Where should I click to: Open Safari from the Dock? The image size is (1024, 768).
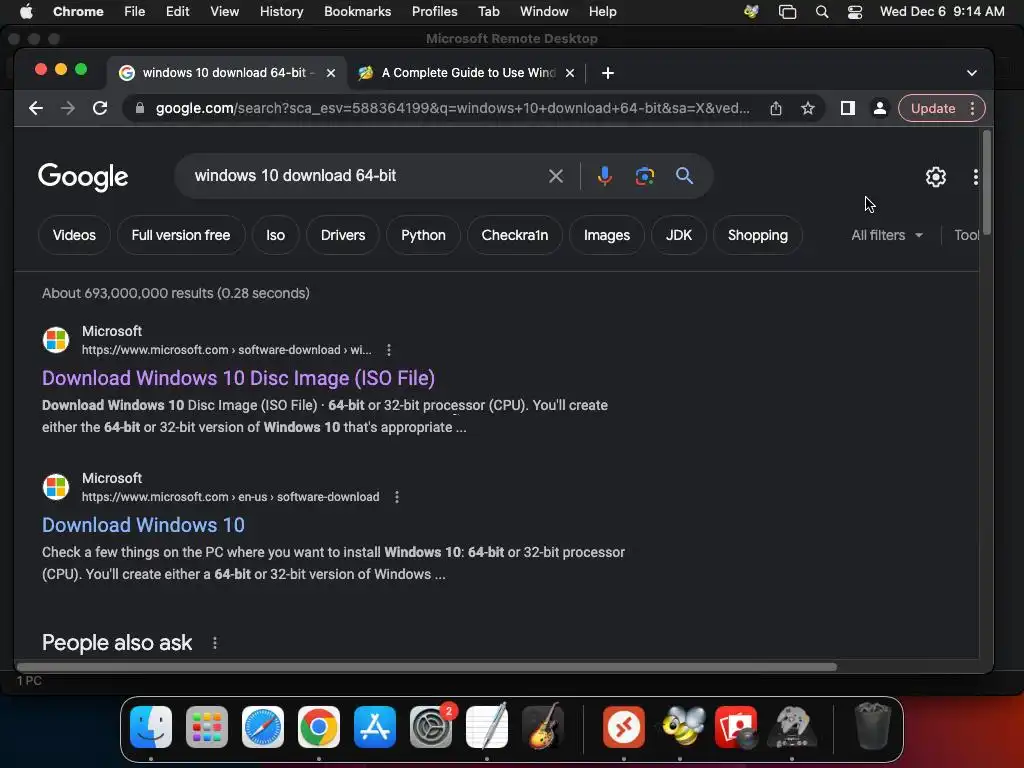click(x=263, y=727)
